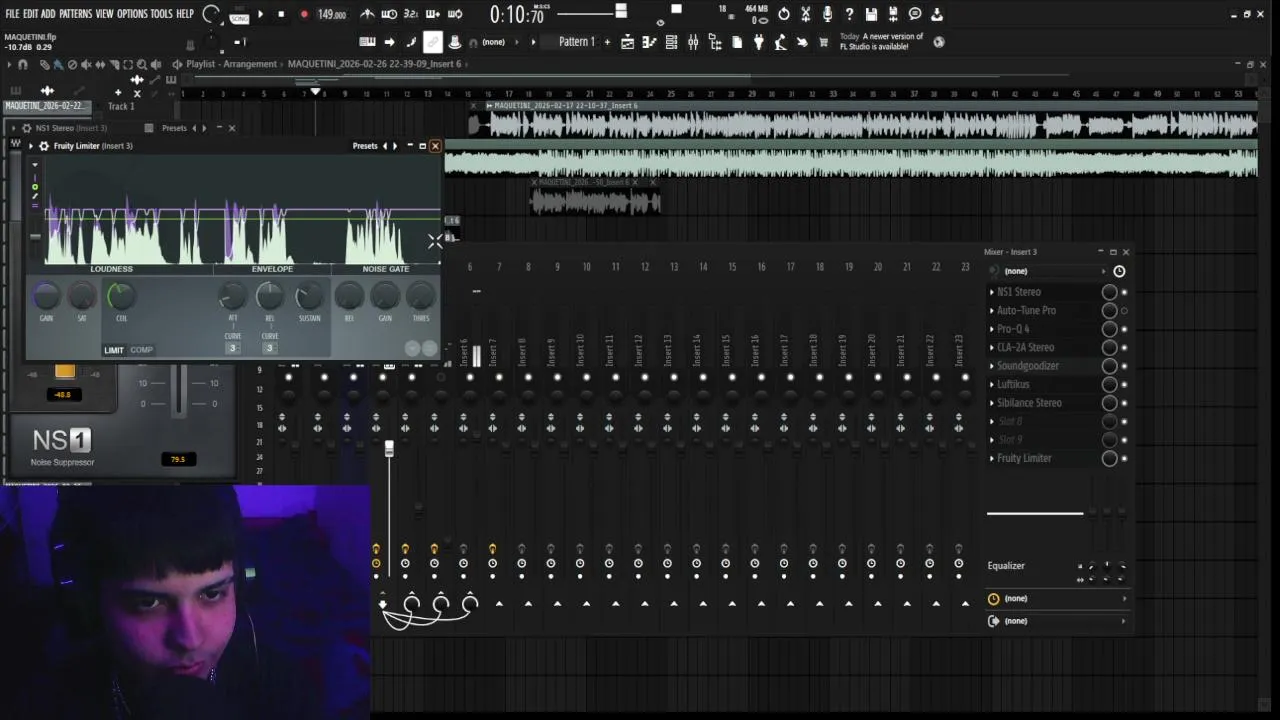Open the PATTERNS menu
This screenshot has width=1280, height=720.
pyautogui.click(x=76, y=14)
